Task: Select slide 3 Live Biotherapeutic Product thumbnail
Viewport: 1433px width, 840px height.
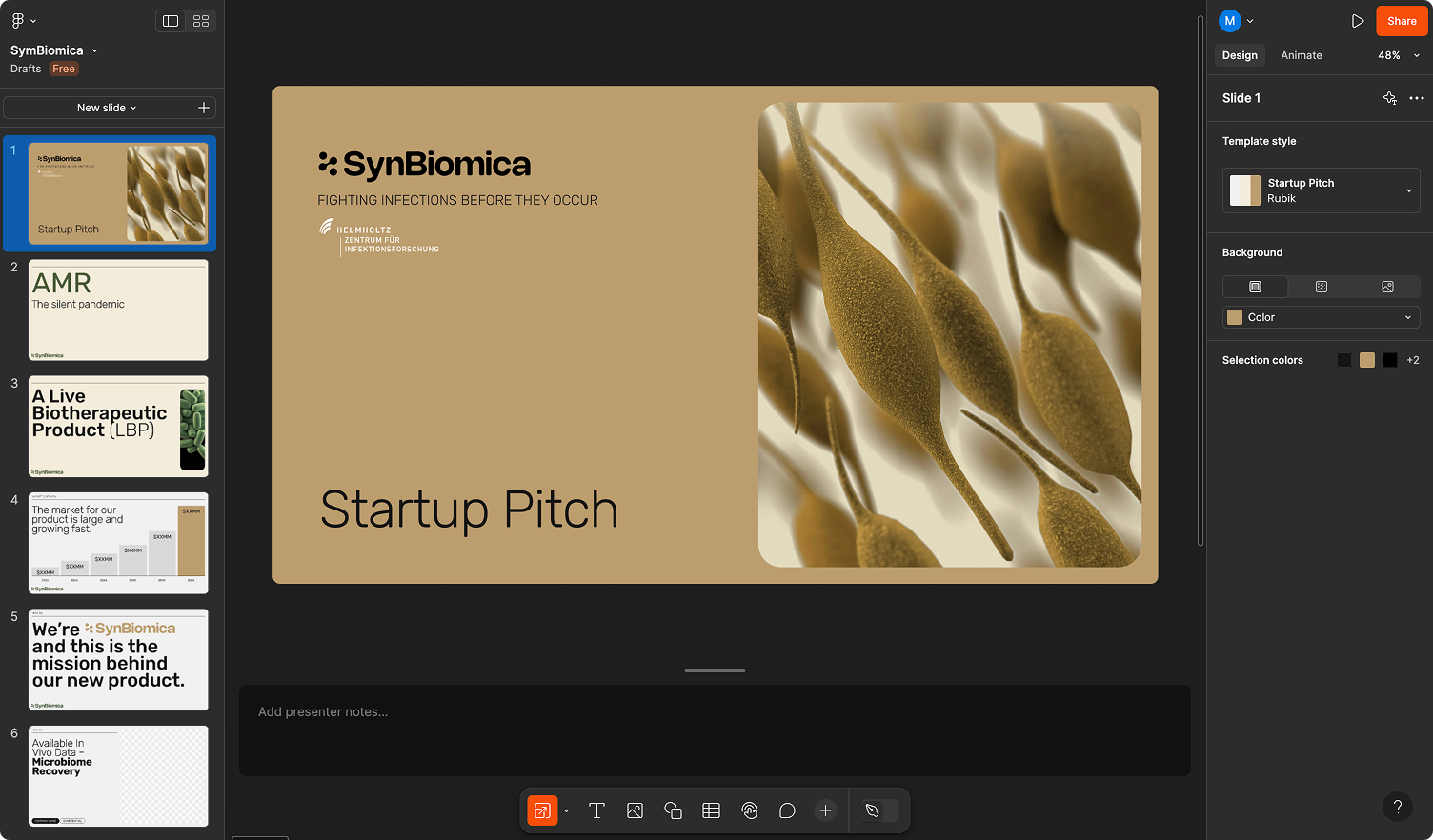Action: pos(118,427)
